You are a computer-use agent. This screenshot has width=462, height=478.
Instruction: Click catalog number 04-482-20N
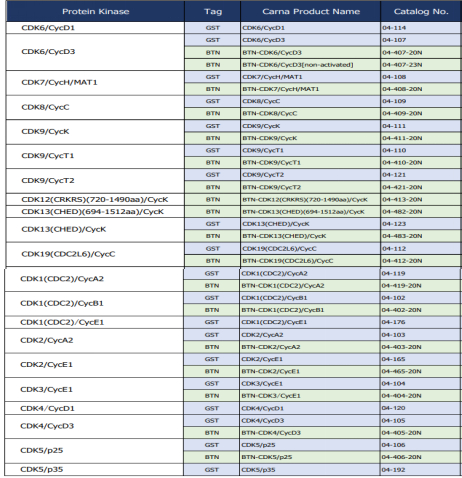coord(402,212)
